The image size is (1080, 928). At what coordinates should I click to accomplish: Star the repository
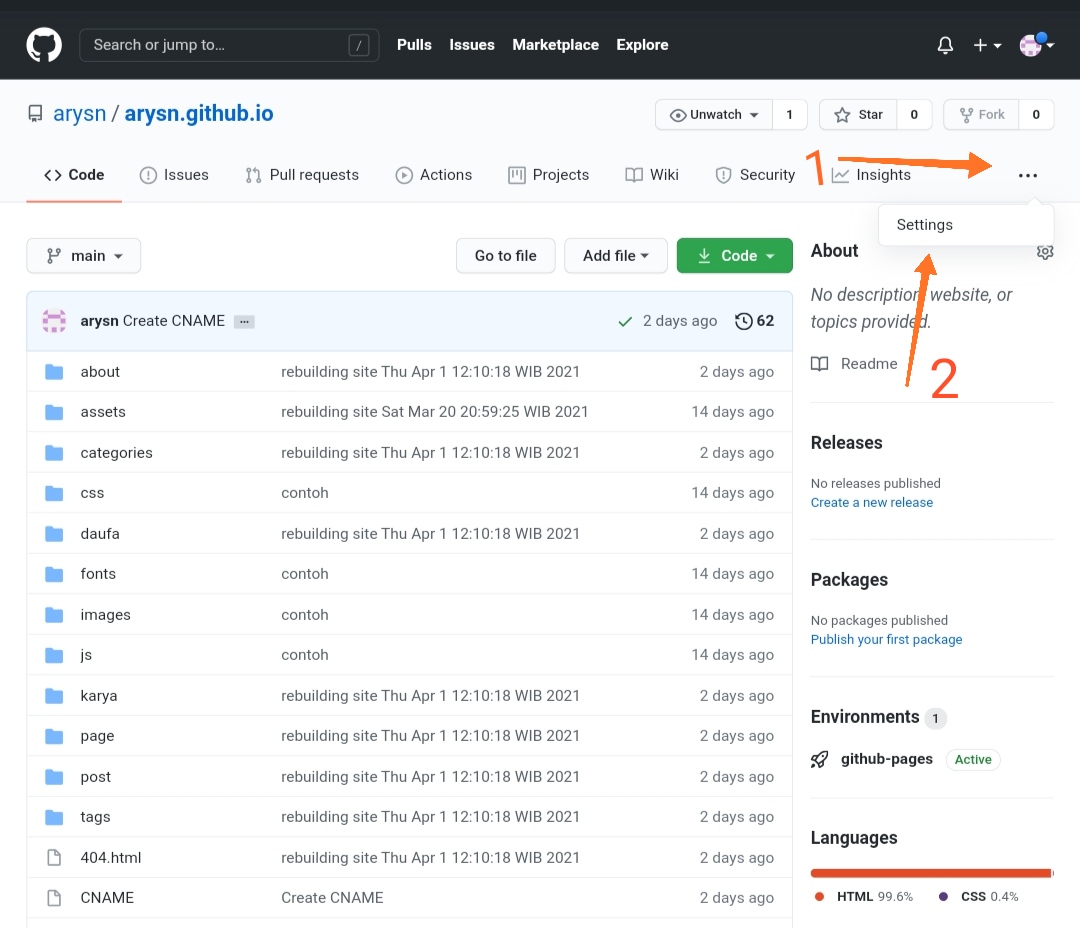[x=858, y=115]
